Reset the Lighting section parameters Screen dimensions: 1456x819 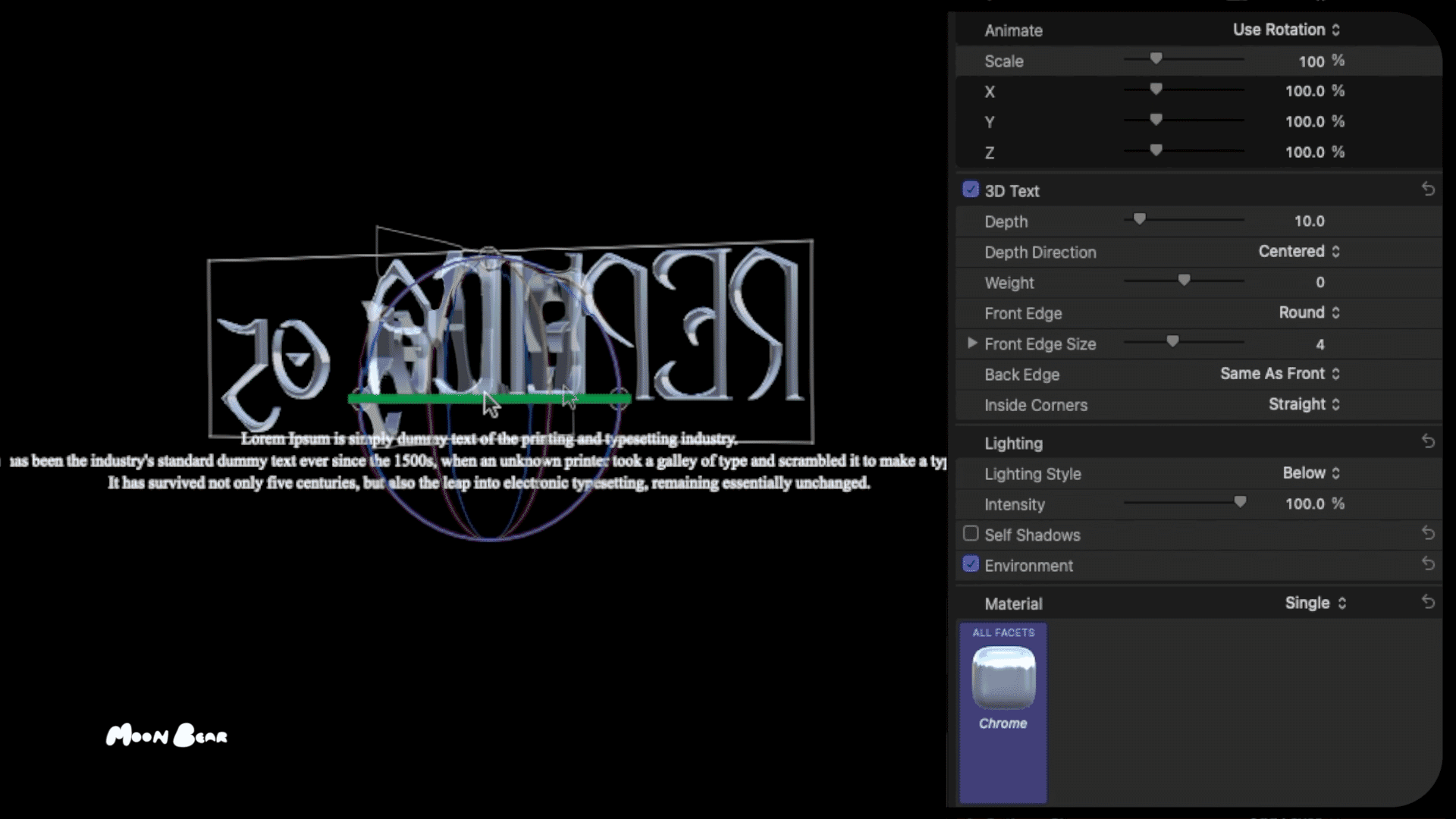click(x=1428, y=442)
